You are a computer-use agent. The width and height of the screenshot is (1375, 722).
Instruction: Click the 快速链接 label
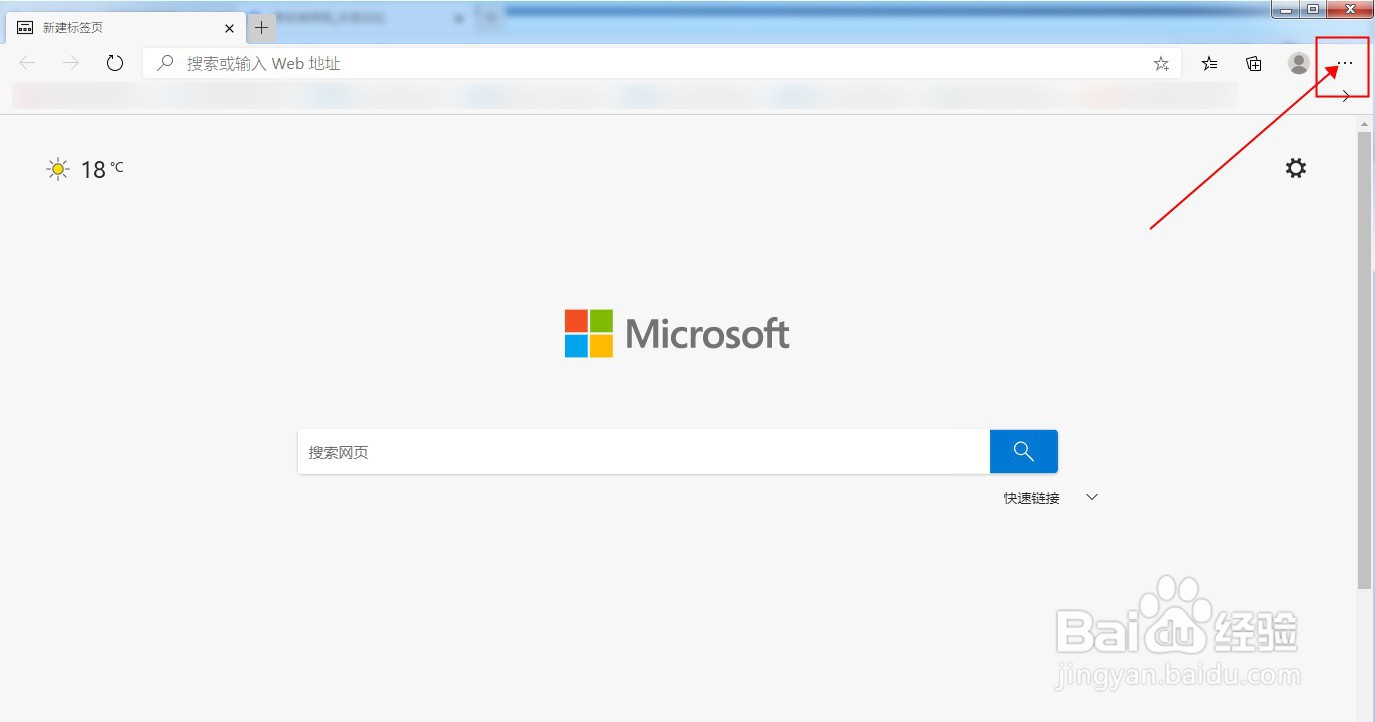click(x=1032, y=498)
